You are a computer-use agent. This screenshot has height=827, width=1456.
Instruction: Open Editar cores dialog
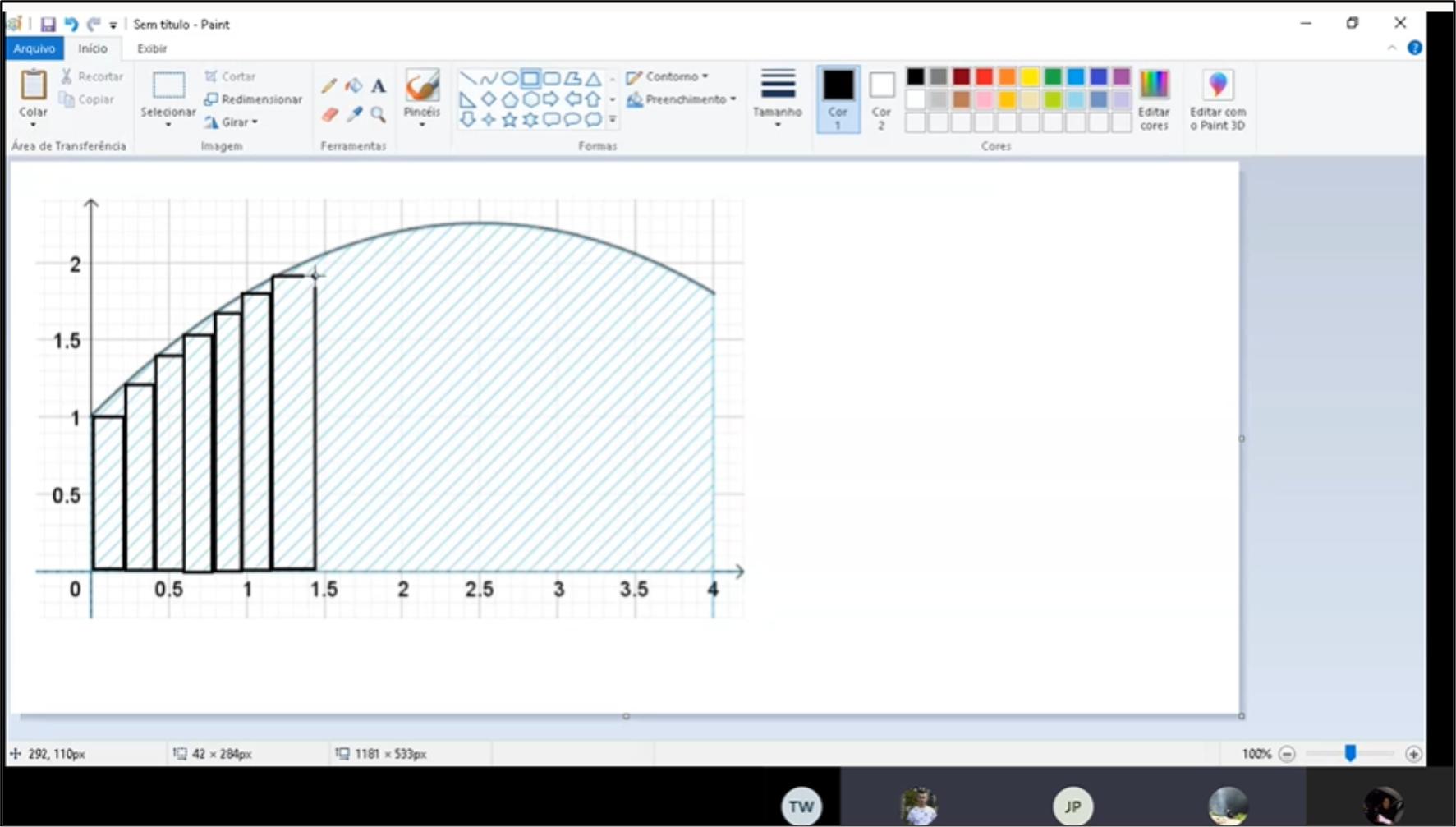point(1153,99)
